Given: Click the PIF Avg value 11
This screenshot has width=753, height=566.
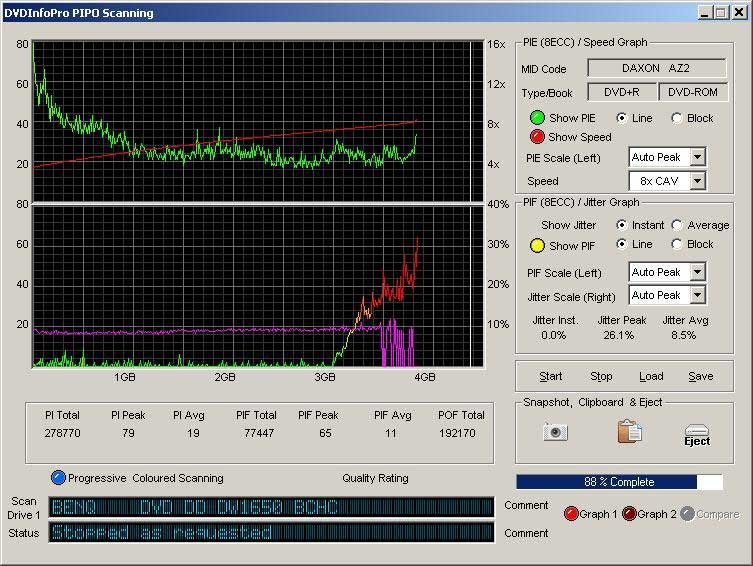Looking at the screenshot, I should (x=391, y=433).
